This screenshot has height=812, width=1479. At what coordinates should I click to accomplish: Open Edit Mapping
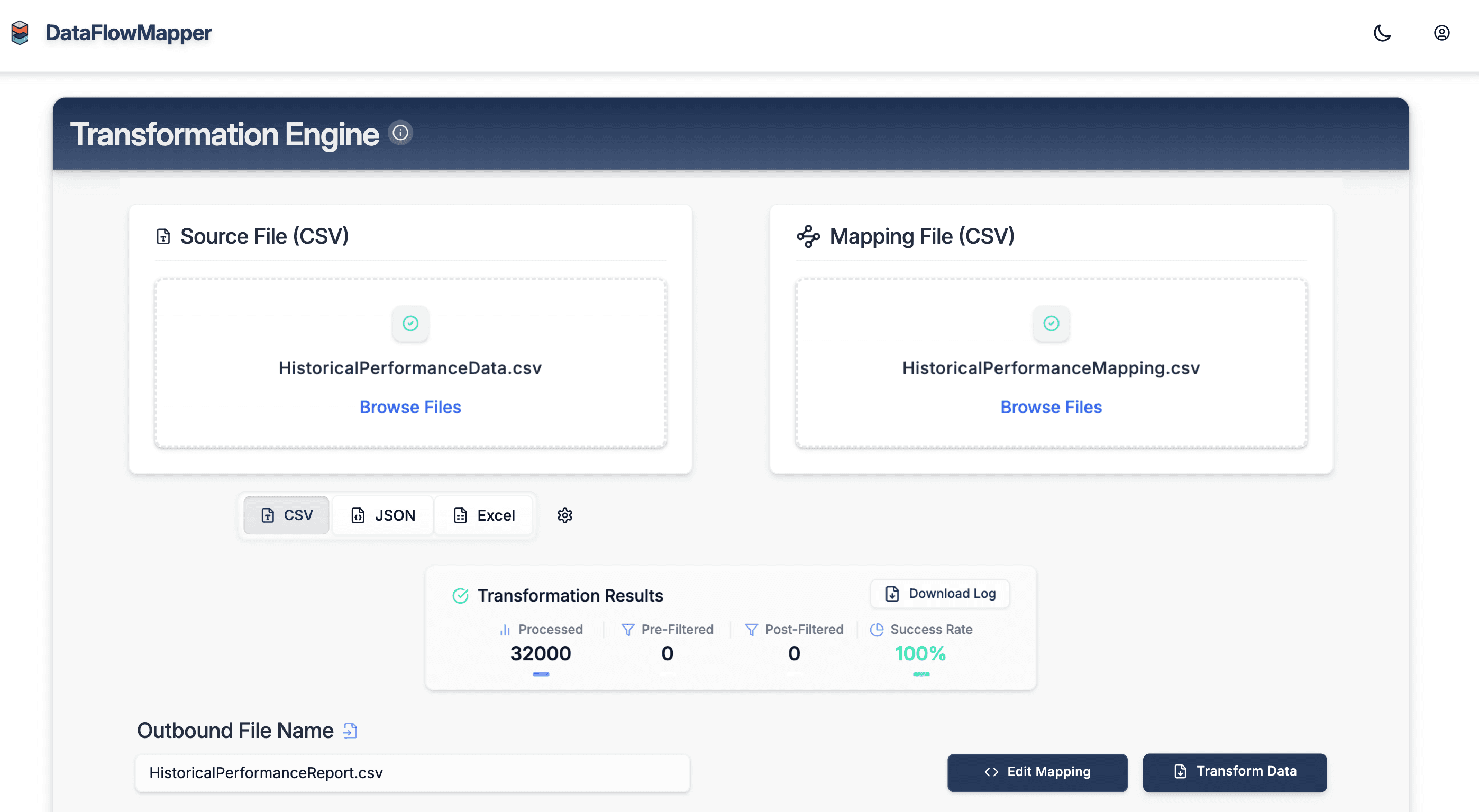click(1037, 772)
